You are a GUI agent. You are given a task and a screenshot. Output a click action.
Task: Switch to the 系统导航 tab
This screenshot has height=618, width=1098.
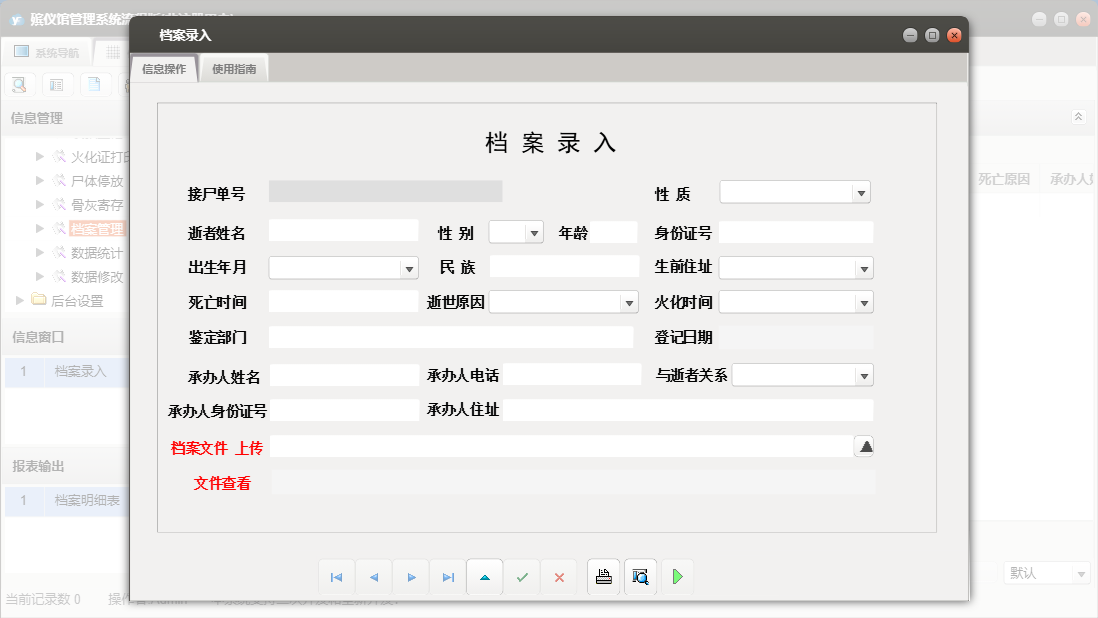51,51
